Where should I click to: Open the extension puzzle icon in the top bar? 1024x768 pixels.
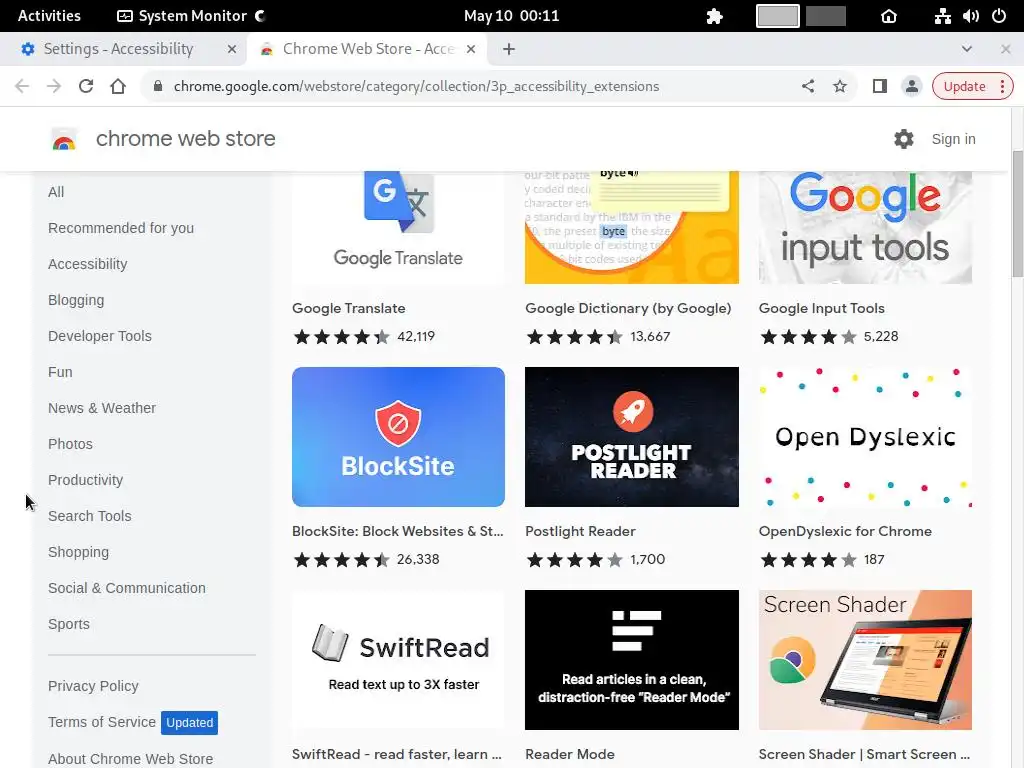coord(714,16)
